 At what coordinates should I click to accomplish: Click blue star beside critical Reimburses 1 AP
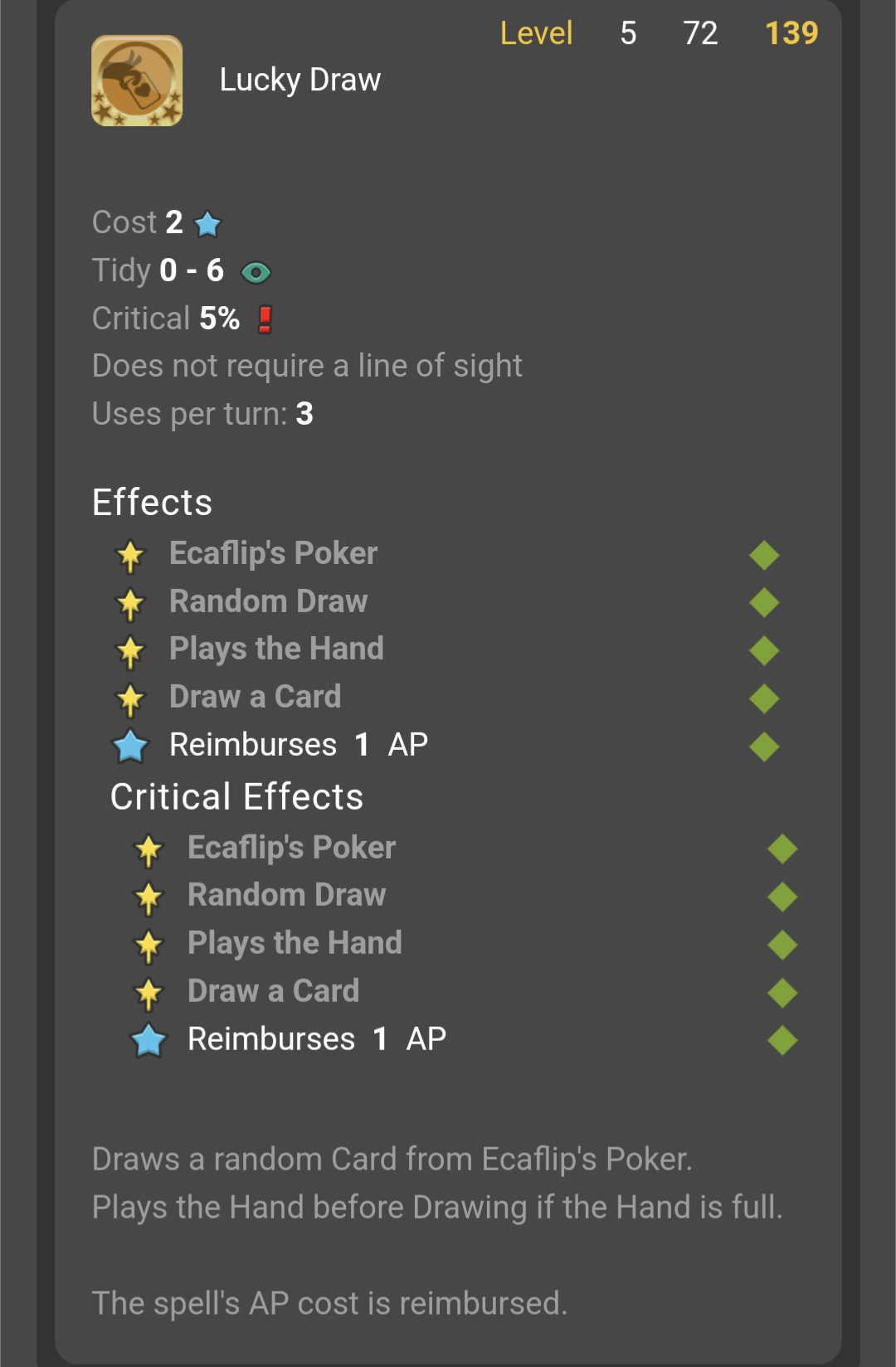point(149,1040)
